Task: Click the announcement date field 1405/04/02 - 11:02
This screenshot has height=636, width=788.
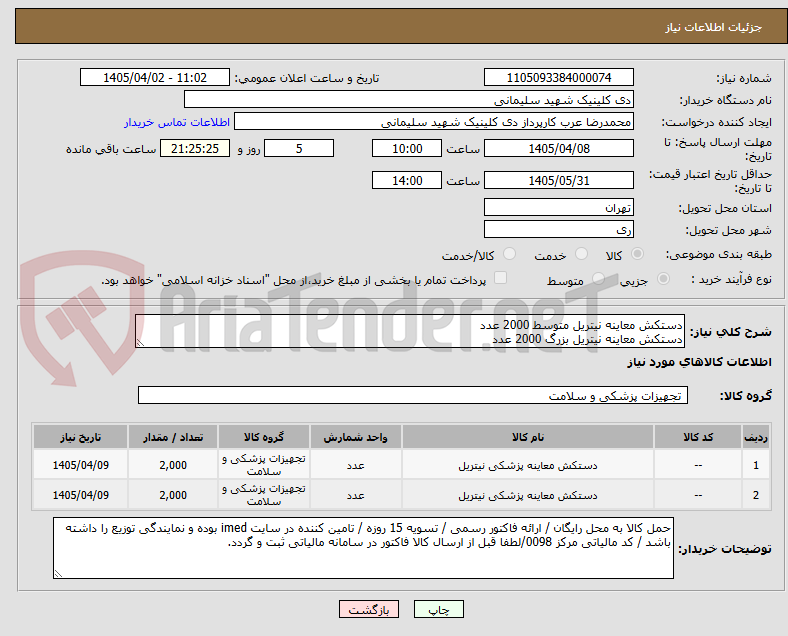Action: (x=155, y=77)
